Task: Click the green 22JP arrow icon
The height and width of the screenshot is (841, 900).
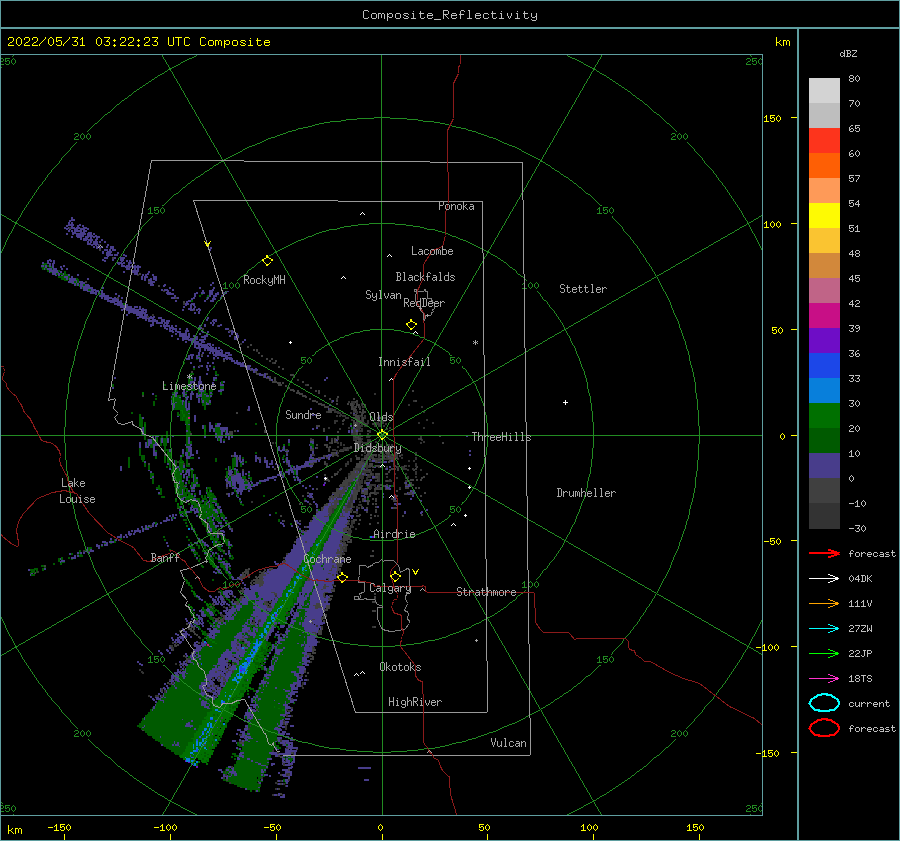Action: pos(824,653)
